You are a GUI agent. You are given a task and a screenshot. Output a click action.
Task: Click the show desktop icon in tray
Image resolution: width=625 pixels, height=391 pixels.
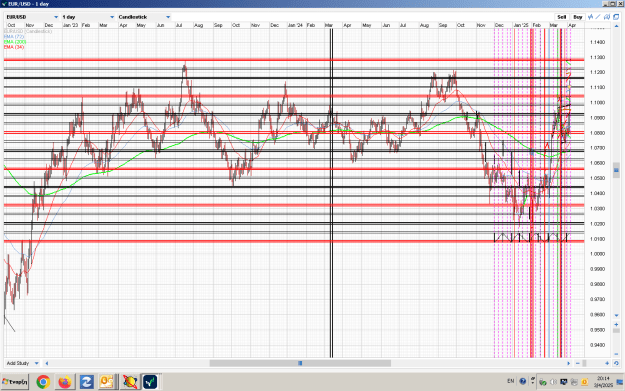coord(620,382)
